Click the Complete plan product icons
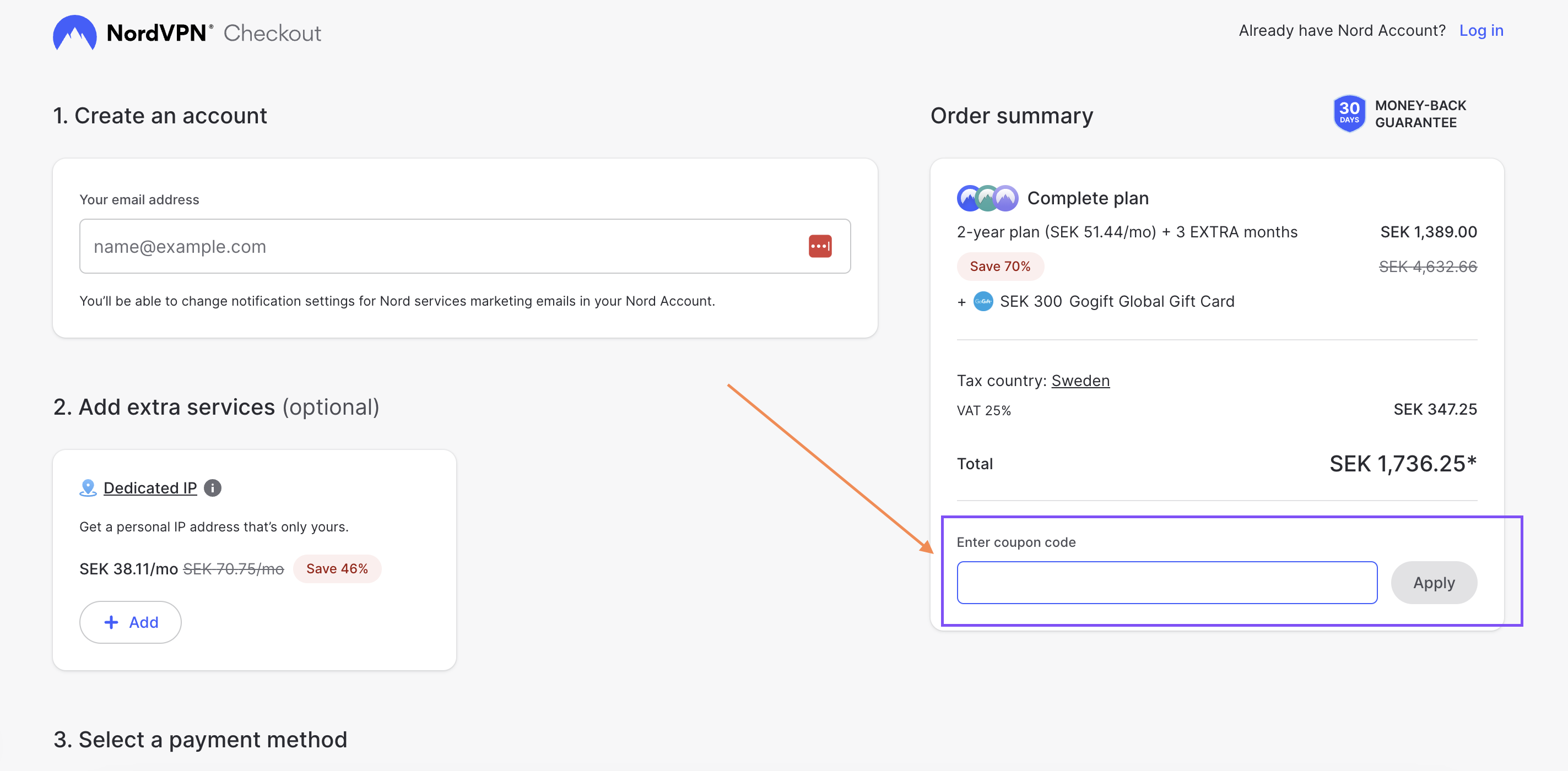1568x771 pixels. point(987,198)
